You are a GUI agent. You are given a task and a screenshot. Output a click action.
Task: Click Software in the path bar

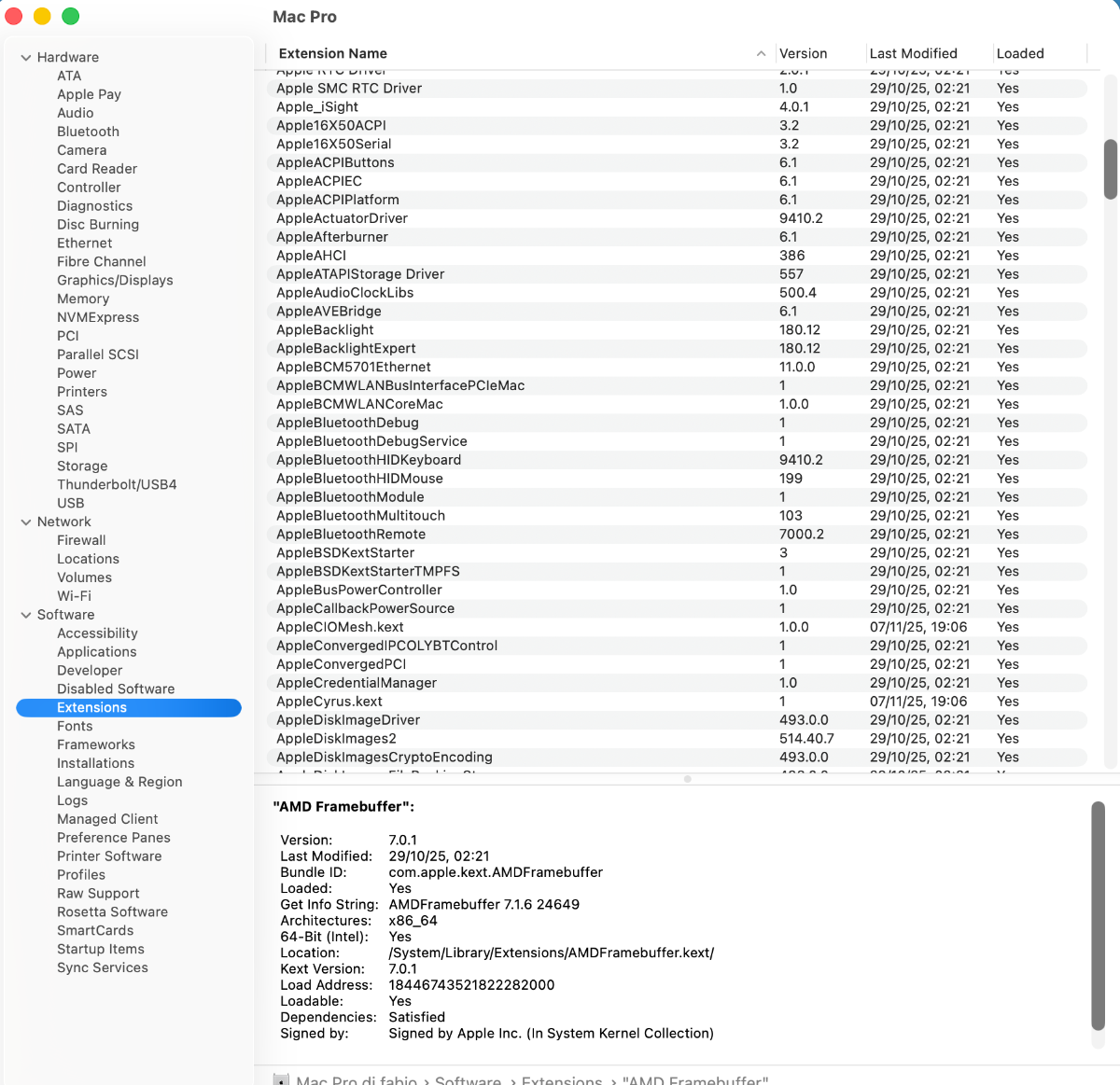tap(468, 1079)
